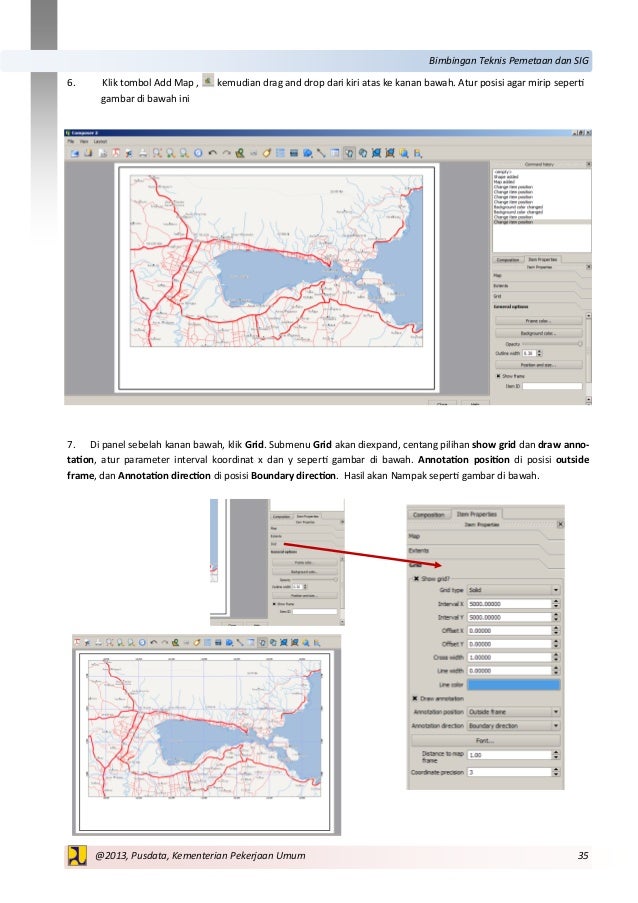Click Frame color... button in top composer
638x903 pixels.
(x=538, y=321)
